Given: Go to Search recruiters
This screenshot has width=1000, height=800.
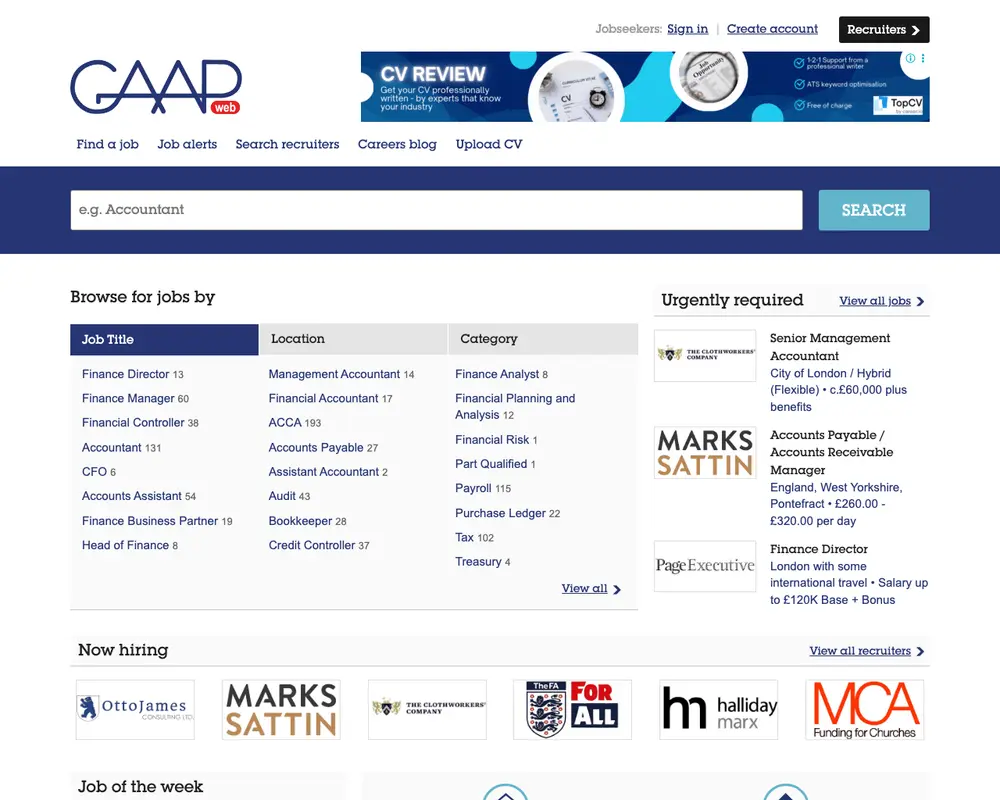Looking at the screenshot, I should tap(288, 144).
